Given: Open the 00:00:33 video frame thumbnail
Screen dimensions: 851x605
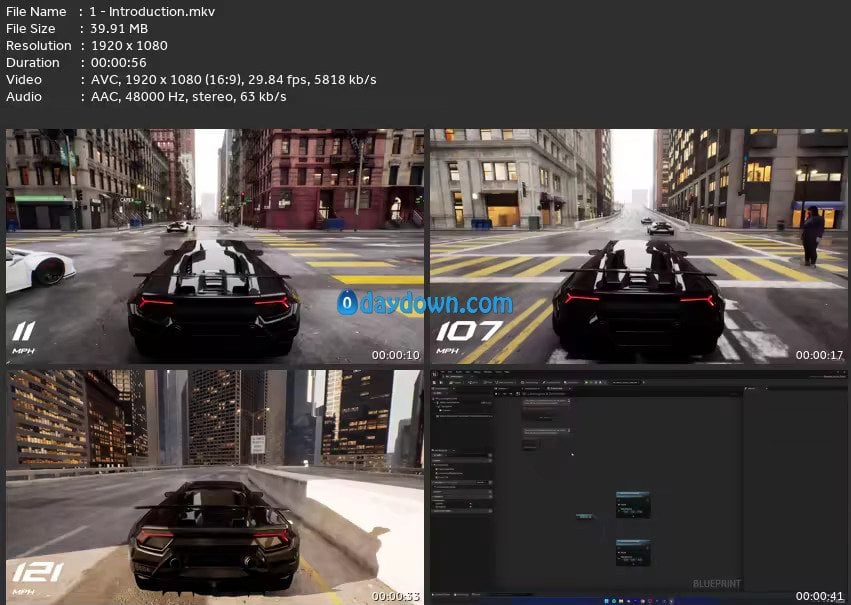Looking at the screenshot, I should coord(215,487).
